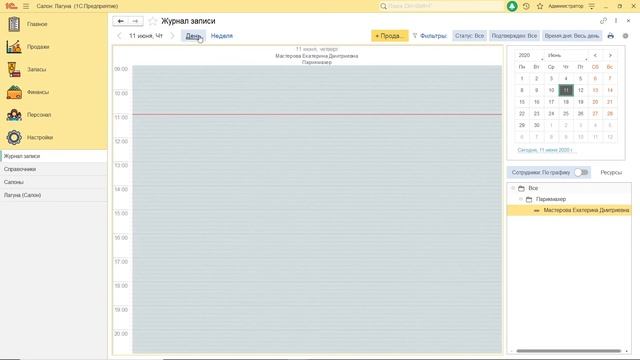Open the month Июнь selector
This screenshot has width=640, height=360.
pyautogui.click(x=567, y=56)
